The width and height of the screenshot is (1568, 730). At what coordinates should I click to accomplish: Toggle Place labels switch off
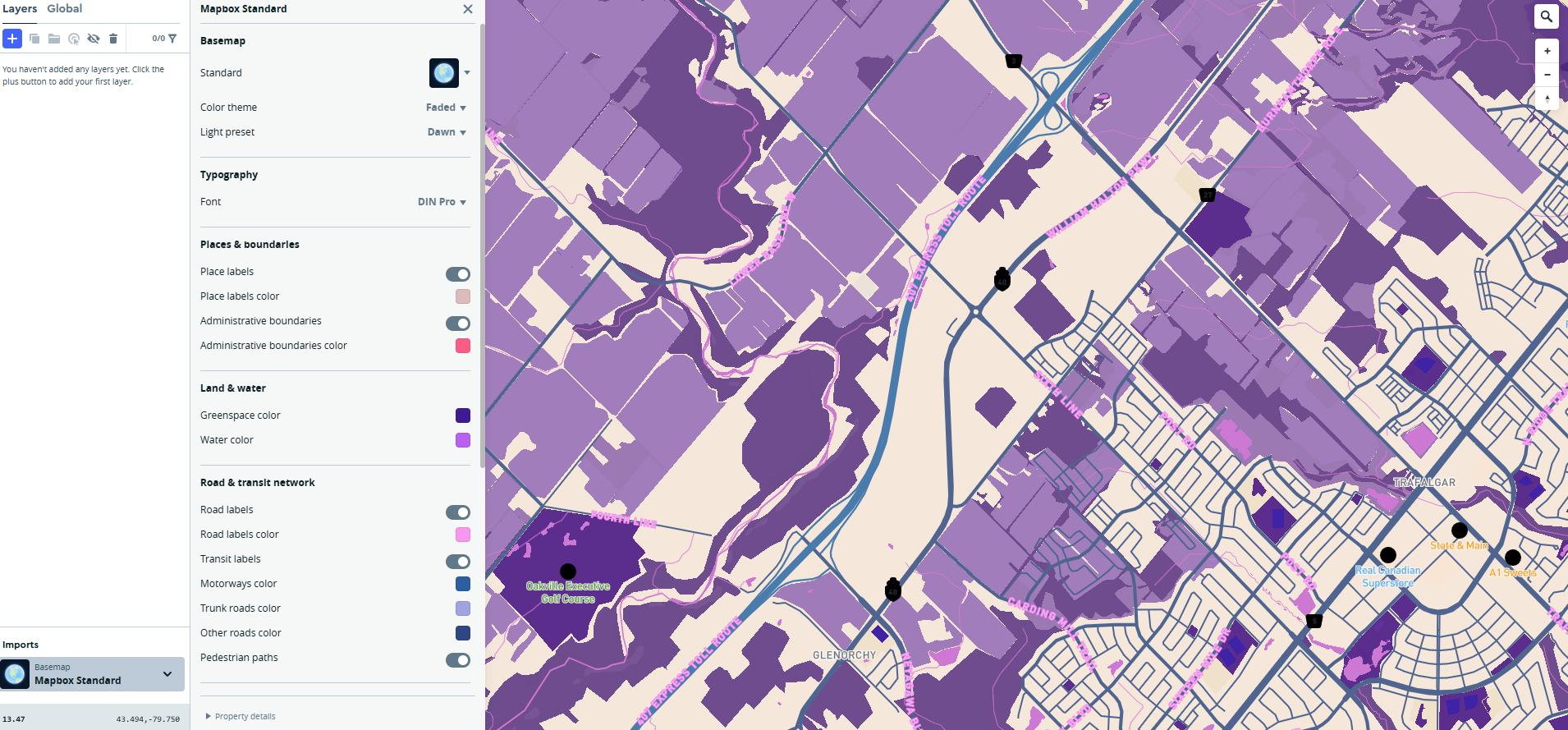point(458,274)
